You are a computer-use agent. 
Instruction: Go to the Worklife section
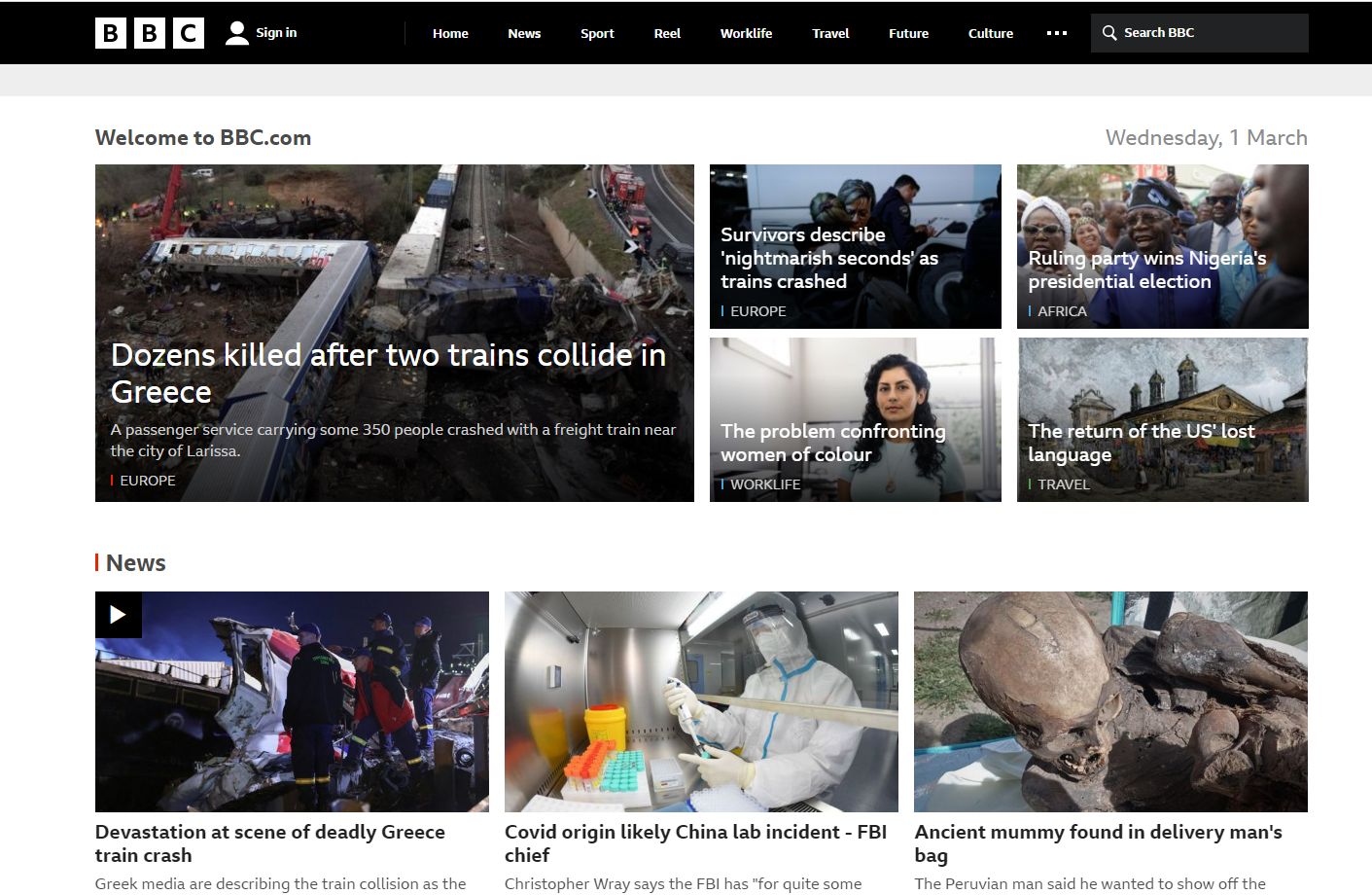pyautogui.click(x=746, y=33)
